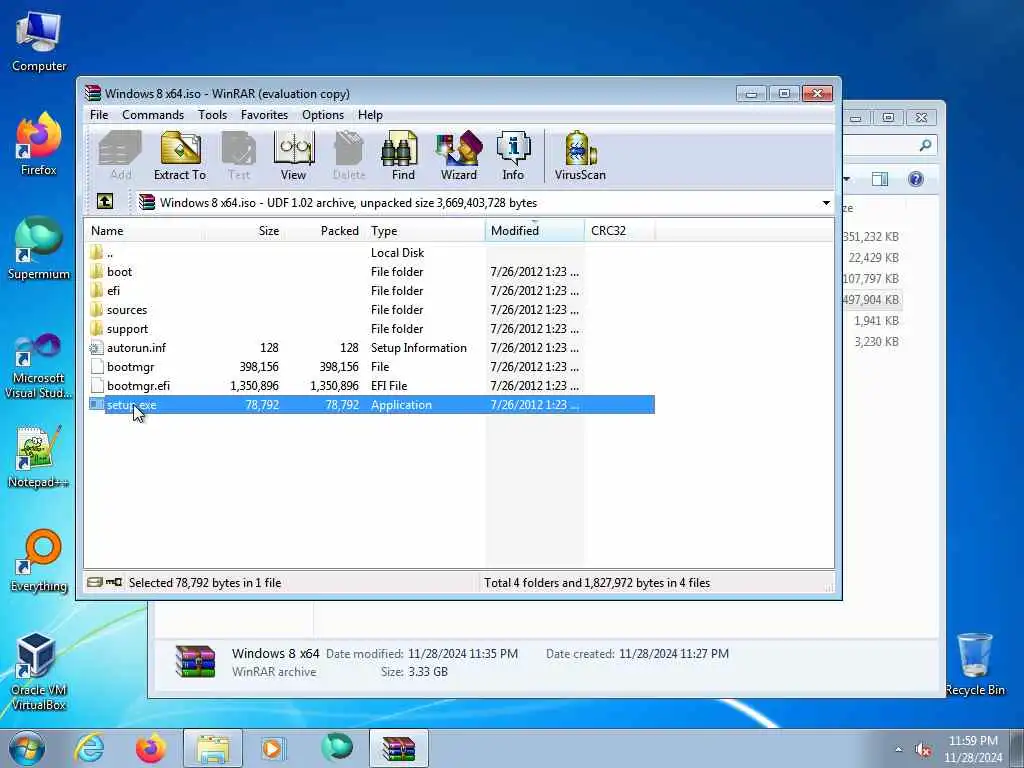The width and height of the screenshot is (1024, 768).
Task: Show archive Info
Action: (x=513, y=155)
